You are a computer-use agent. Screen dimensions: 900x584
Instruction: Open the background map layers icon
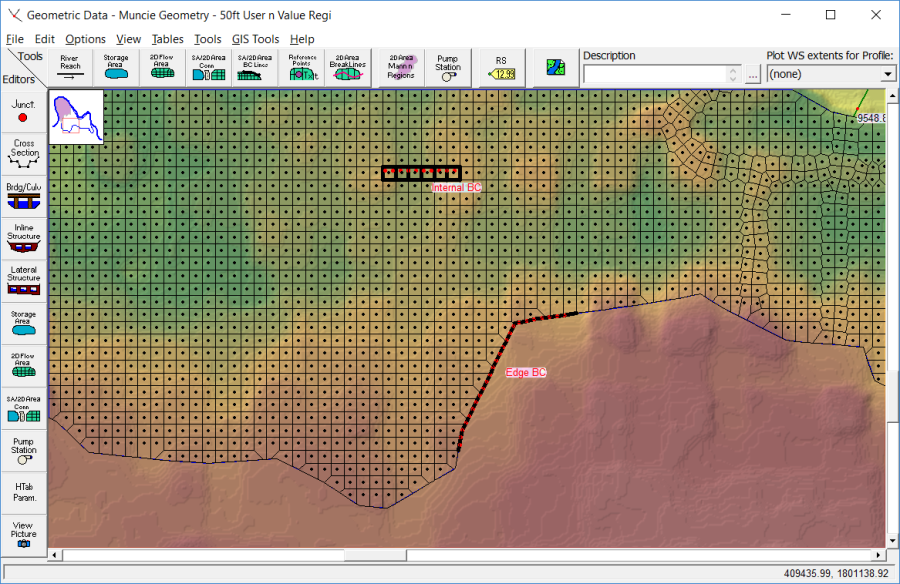click(555, 67)
